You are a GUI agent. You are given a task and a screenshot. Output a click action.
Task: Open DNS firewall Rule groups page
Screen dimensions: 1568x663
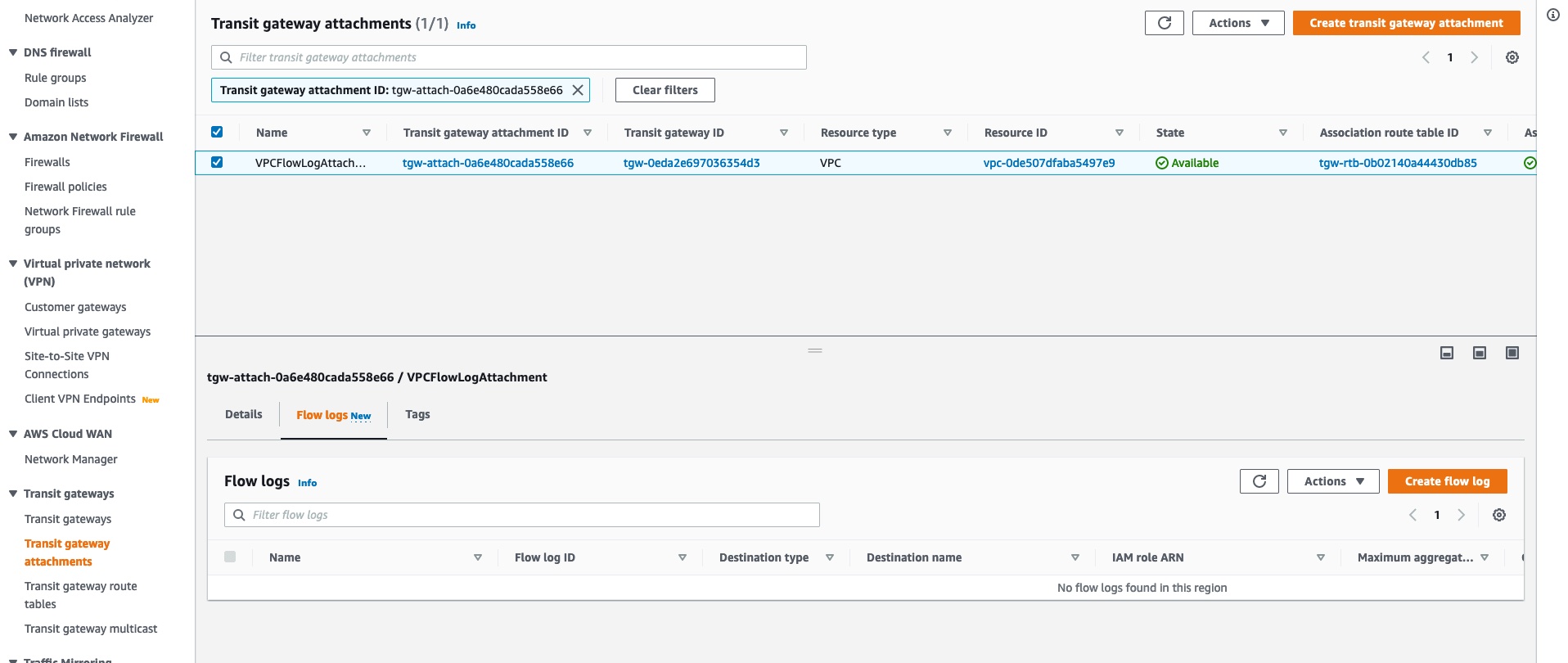(x=55, y=78)
